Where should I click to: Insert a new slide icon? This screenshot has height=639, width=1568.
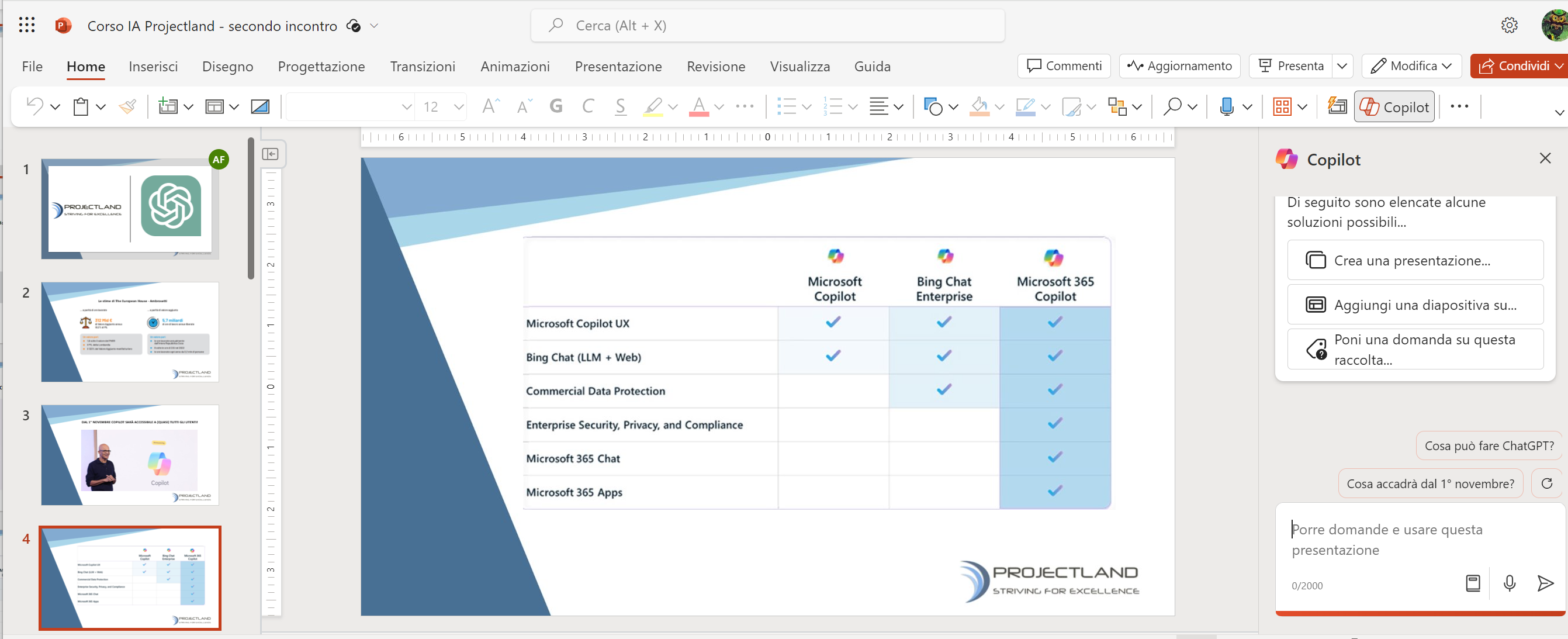pyautogui.click(x=167, y=106)
